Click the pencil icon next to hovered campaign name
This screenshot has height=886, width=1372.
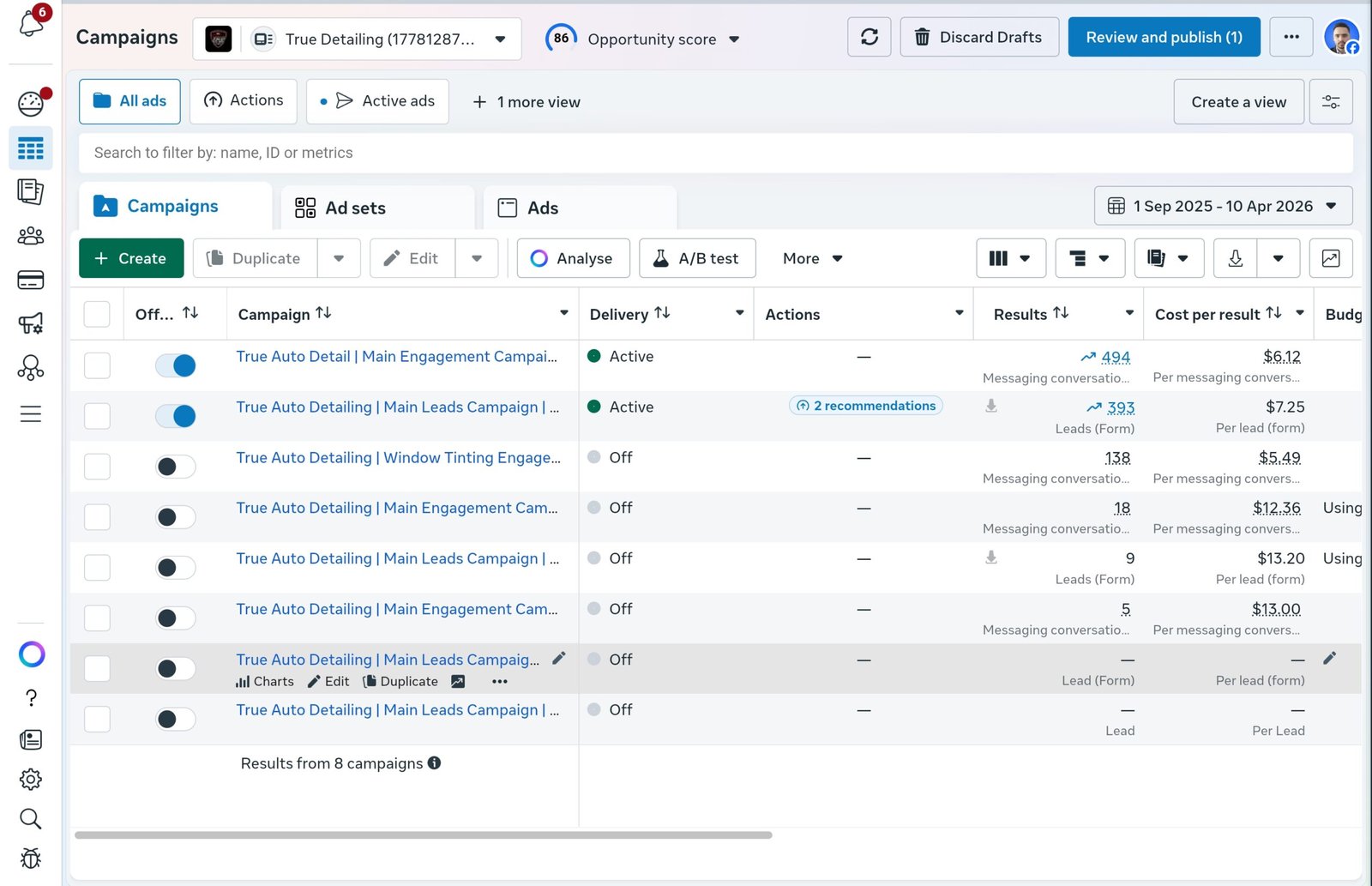(559, 658)
